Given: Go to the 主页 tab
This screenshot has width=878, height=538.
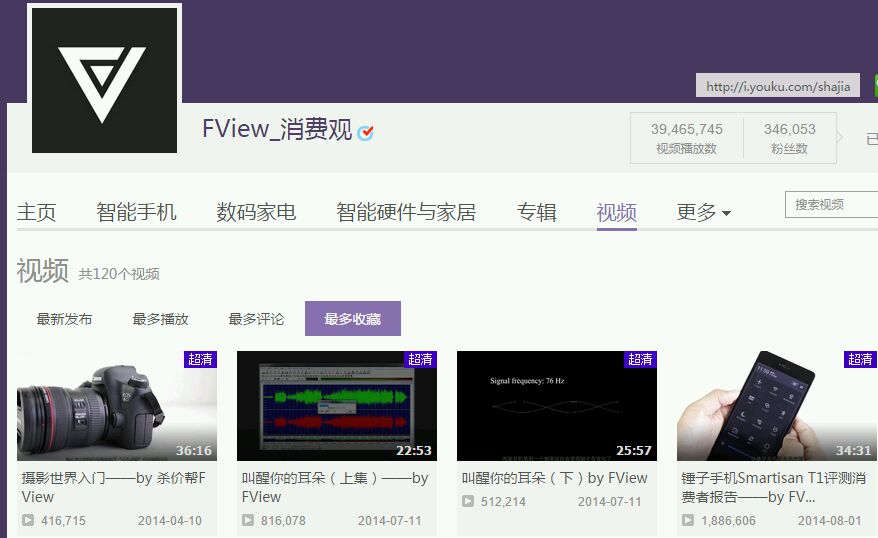Looking at the screenshot, I should point(36,213).
